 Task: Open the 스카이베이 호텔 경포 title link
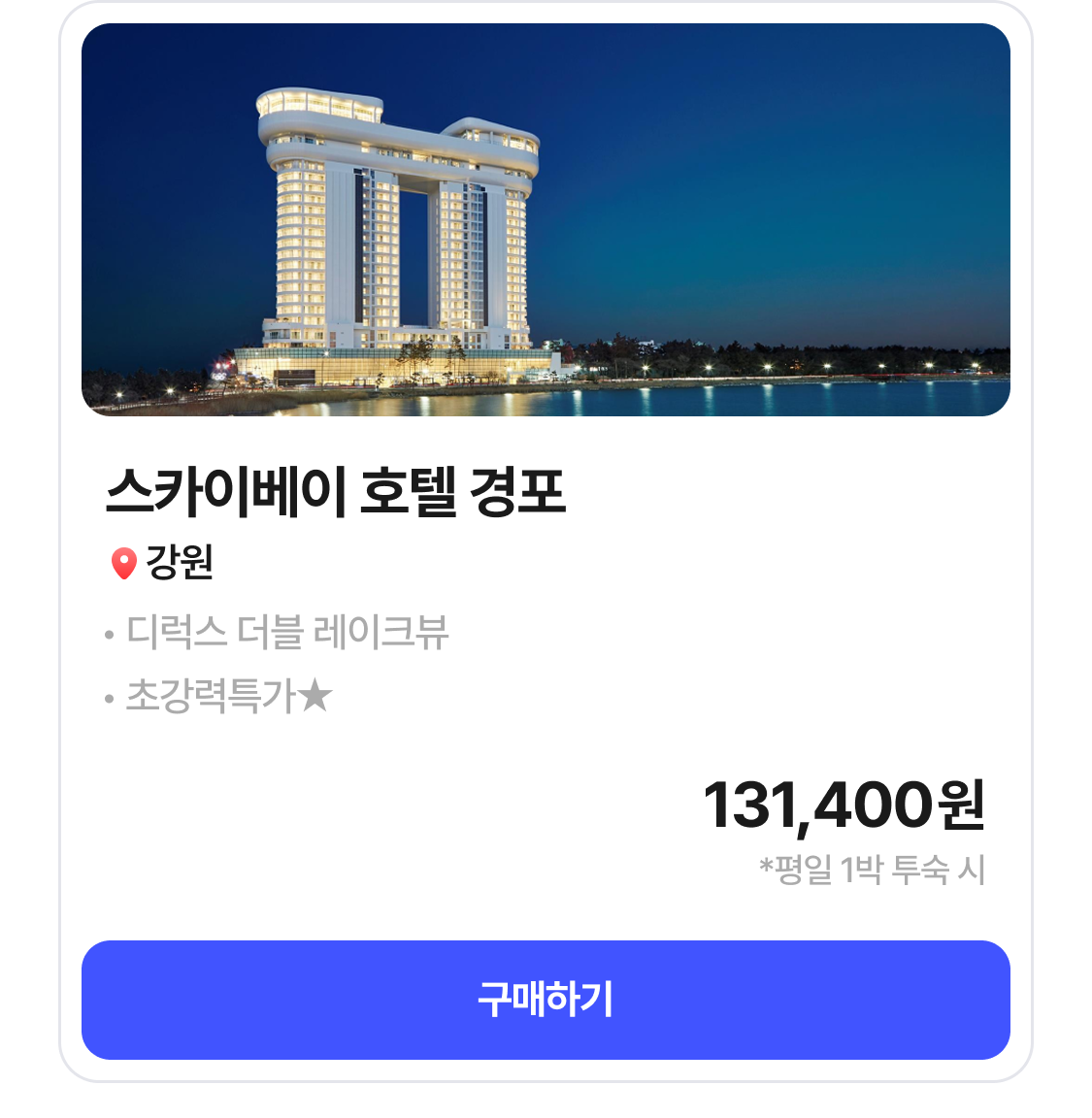pyautogui.click(x=335, y=491)
